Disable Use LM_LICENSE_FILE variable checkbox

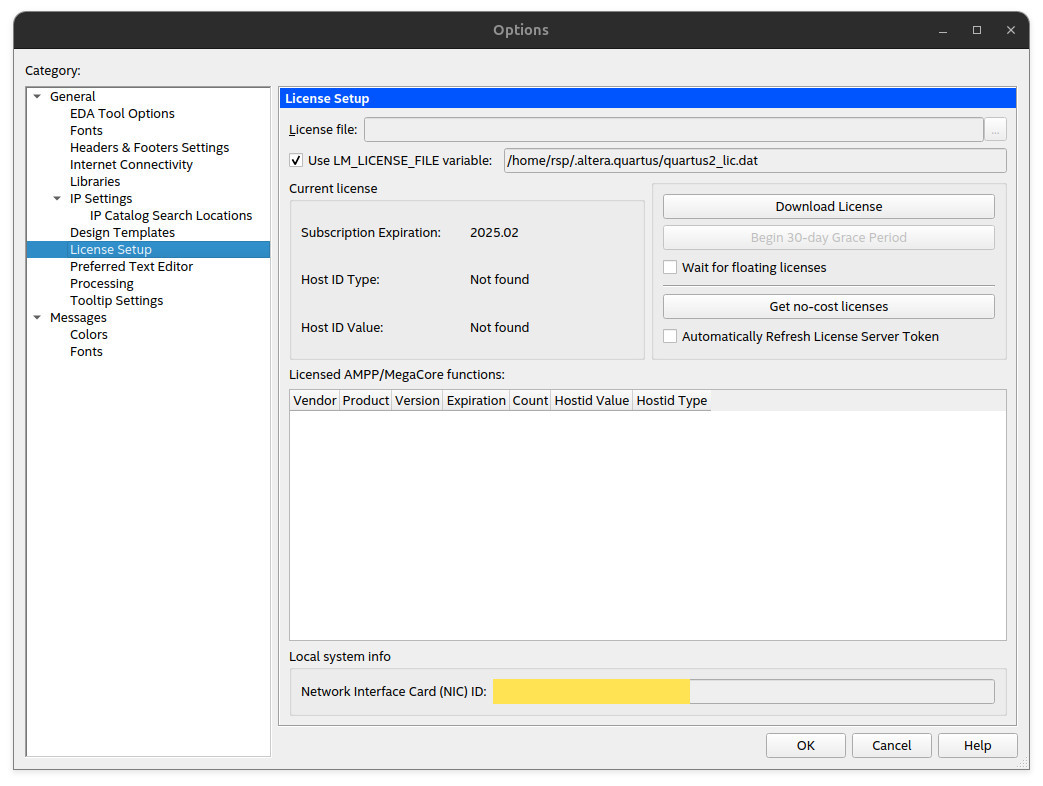296,160
